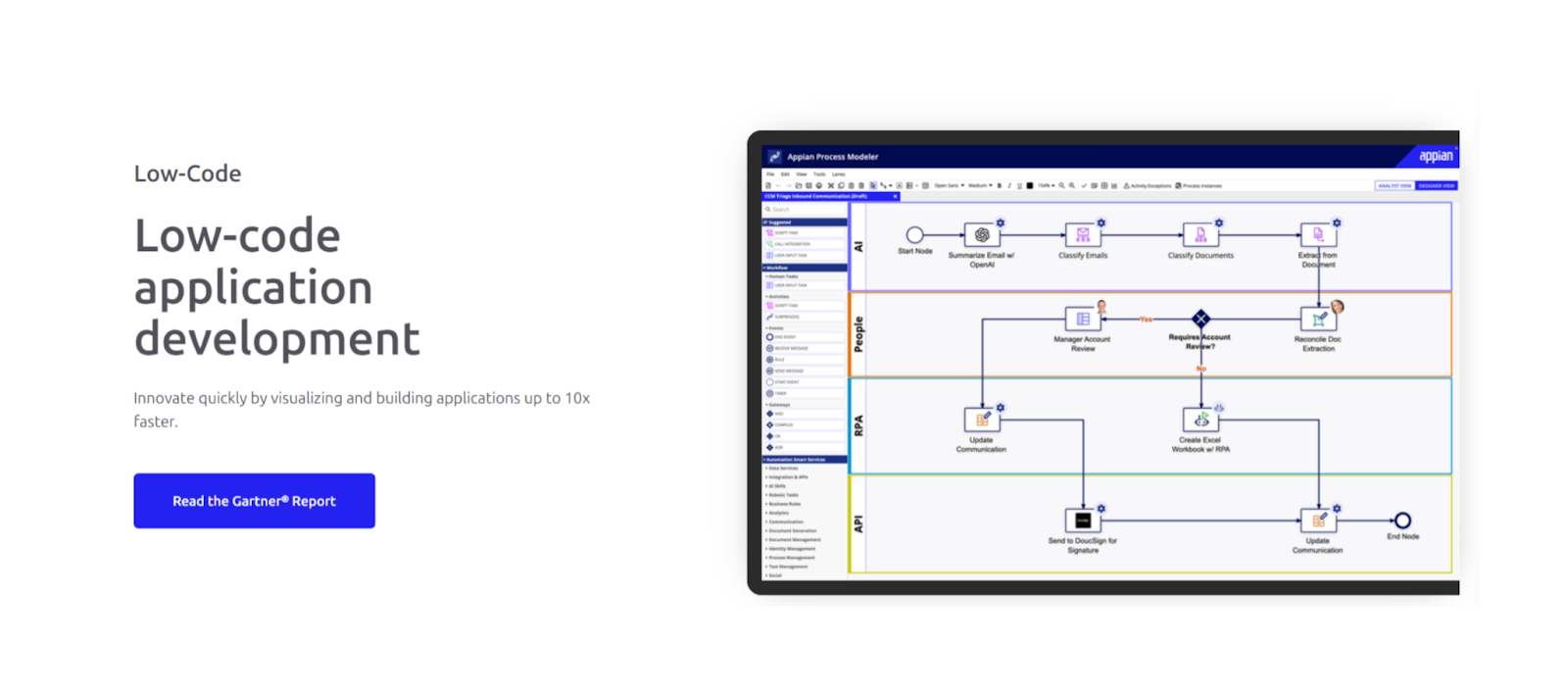The image size is (1568, 695).
Task: Click the new document icon in toolbar
Action: point(768,185)
